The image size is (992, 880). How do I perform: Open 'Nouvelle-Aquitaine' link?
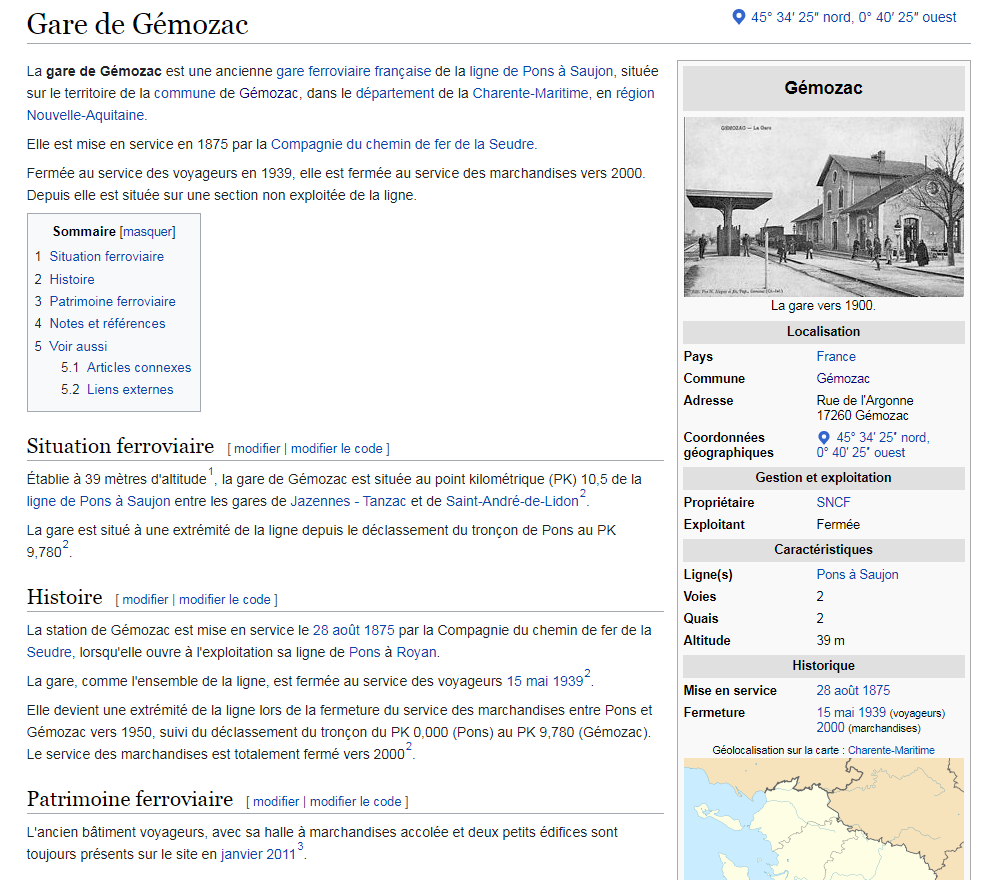(x=85, y=115)
